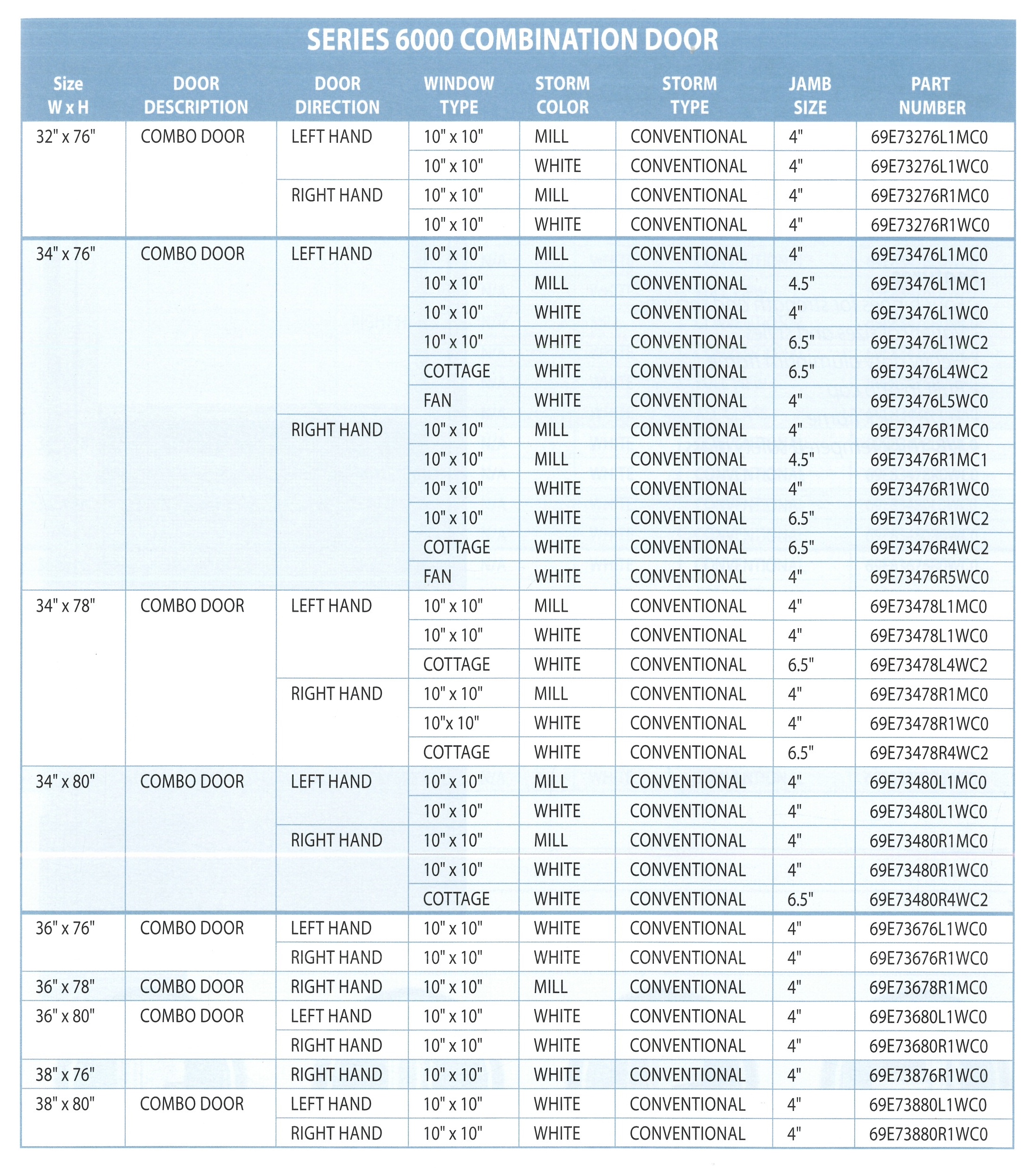Image resolution: width=1030 pixels, height=1176 pixels.
Task: Click part number 69E73478L1MC0
Action: (x=929, y=606)
